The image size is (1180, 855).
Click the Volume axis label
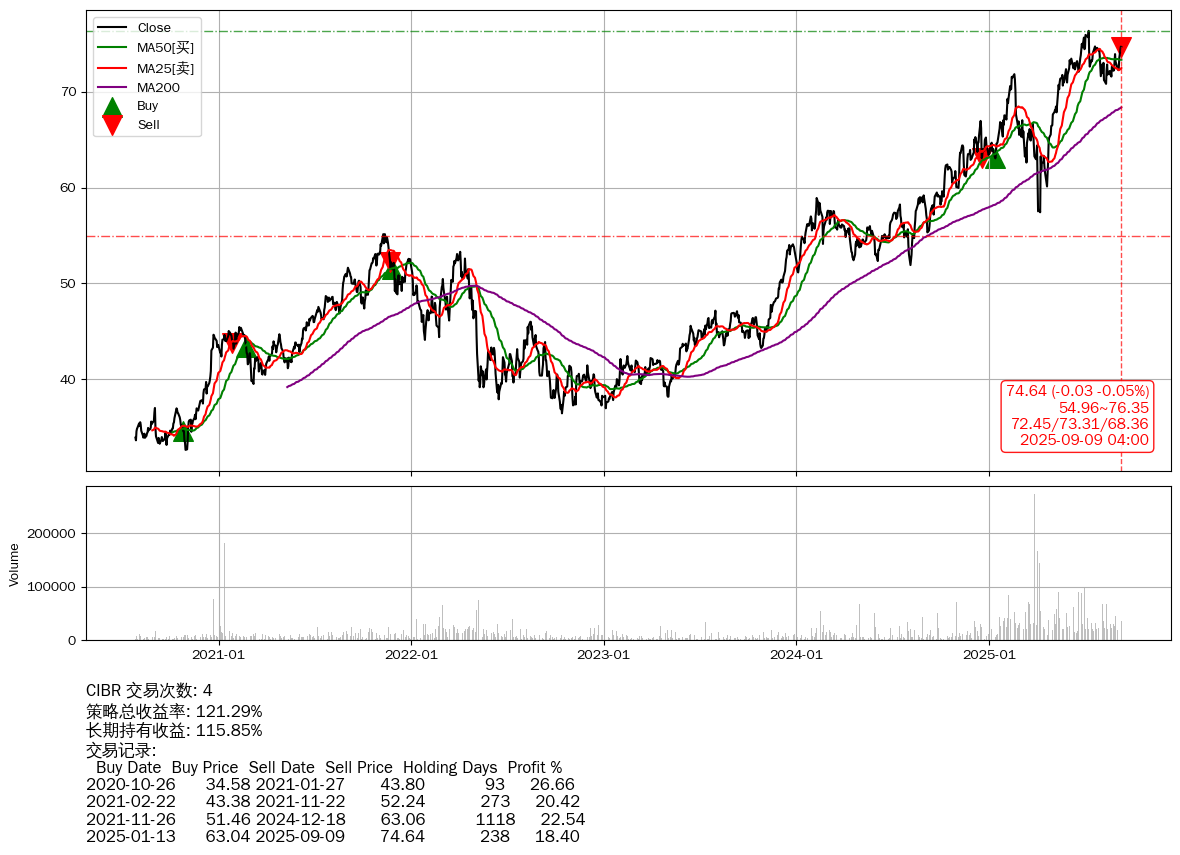tap(14, 564)
